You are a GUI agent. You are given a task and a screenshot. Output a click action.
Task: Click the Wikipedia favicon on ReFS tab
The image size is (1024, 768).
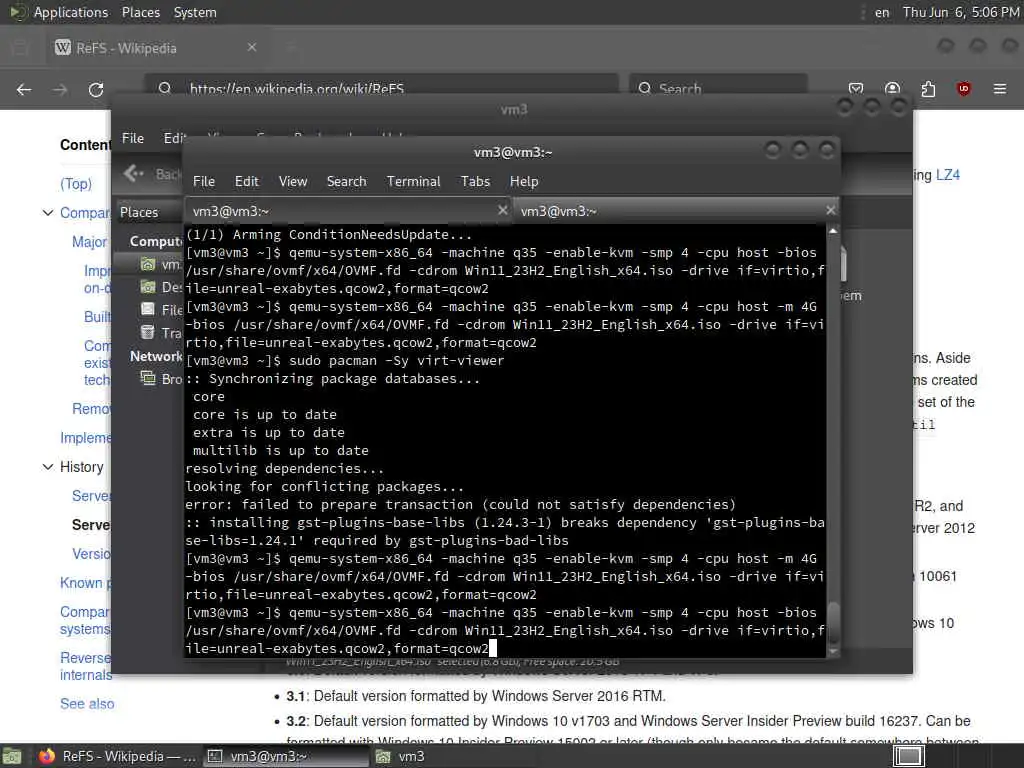click(63, 47)
